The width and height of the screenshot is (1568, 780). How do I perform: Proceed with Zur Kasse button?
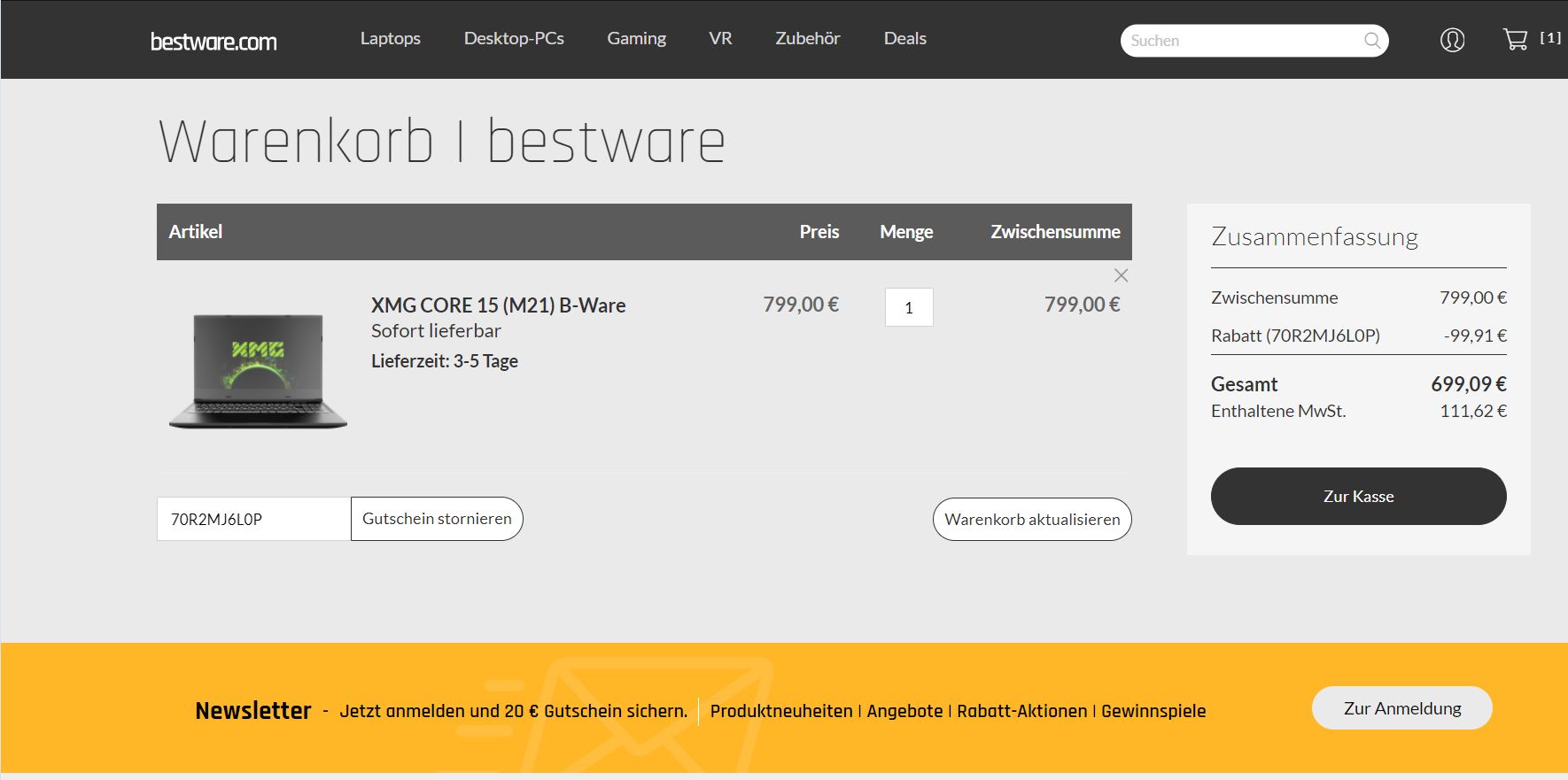pyautogui.click(x=1359, y=497)
